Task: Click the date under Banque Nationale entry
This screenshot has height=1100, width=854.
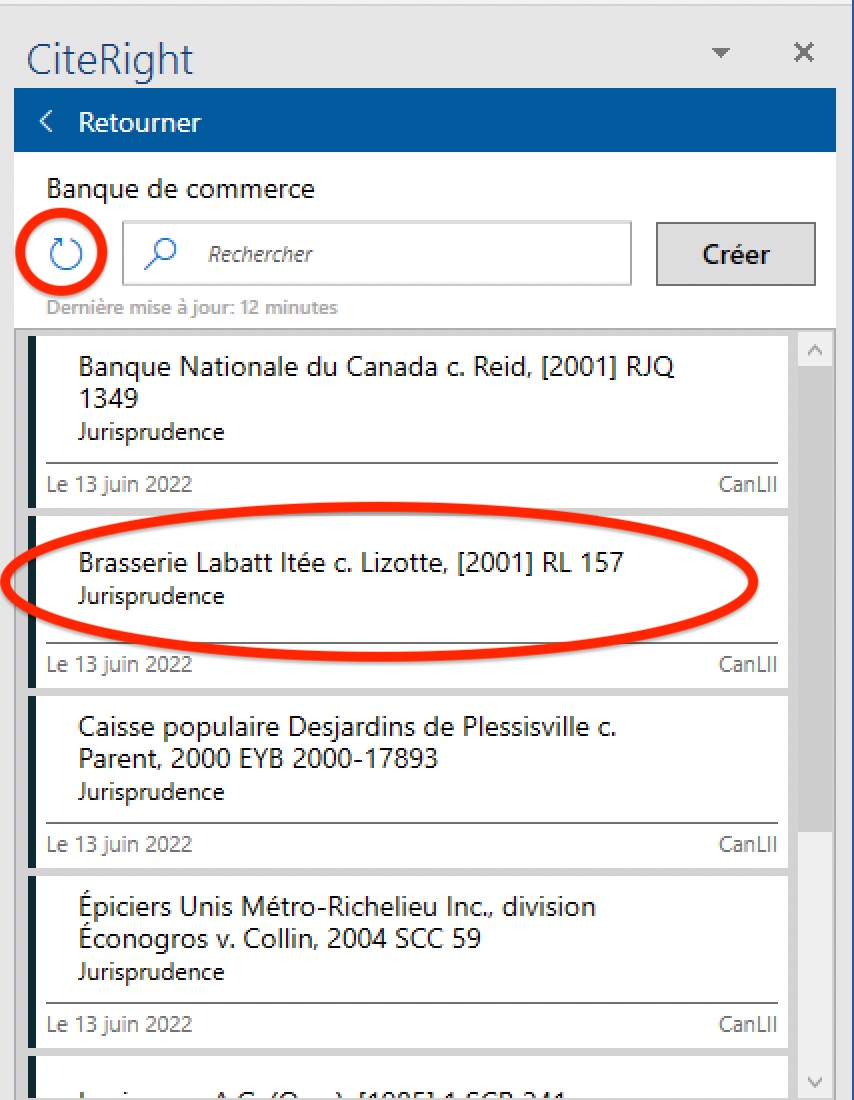Action: tap(119, 485)
